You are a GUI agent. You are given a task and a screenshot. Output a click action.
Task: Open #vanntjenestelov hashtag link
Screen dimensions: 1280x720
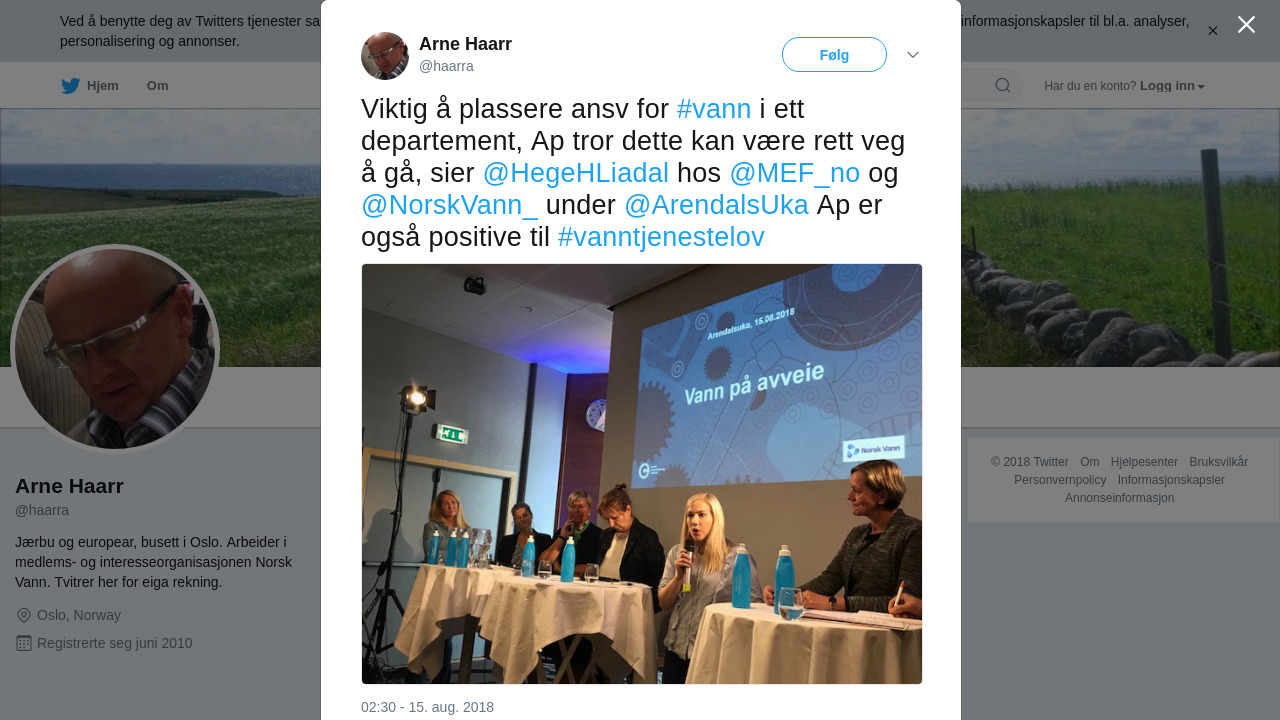(x=661, y=237)
